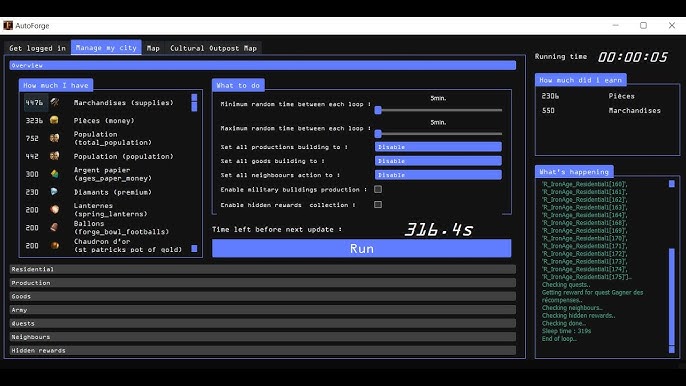
Task: Click the 'Checking neighbours..' log line
Action: tap(572, 308)
